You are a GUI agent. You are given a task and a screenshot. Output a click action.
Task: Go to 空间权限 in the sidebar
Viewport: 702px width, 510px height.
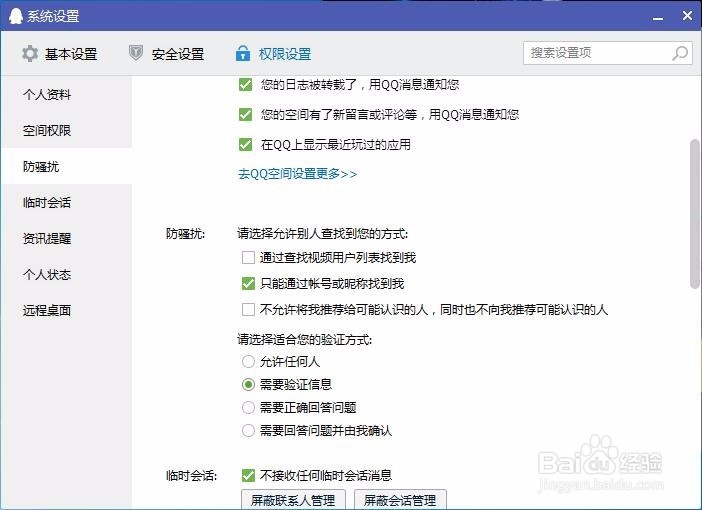(67, 130)
